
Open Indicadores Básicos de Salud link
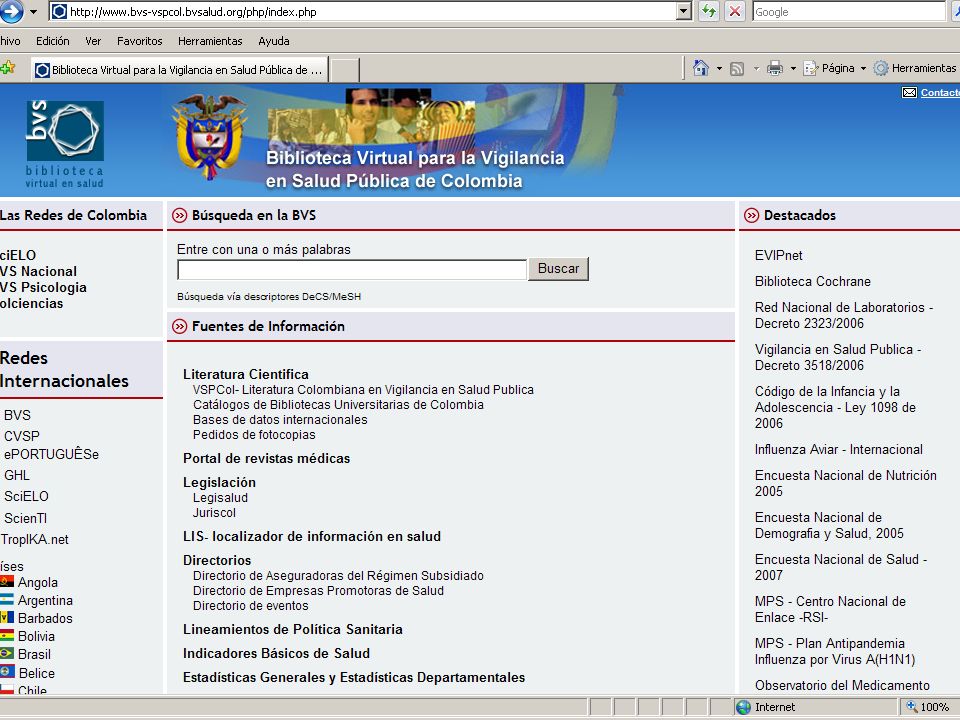point(276,653)
